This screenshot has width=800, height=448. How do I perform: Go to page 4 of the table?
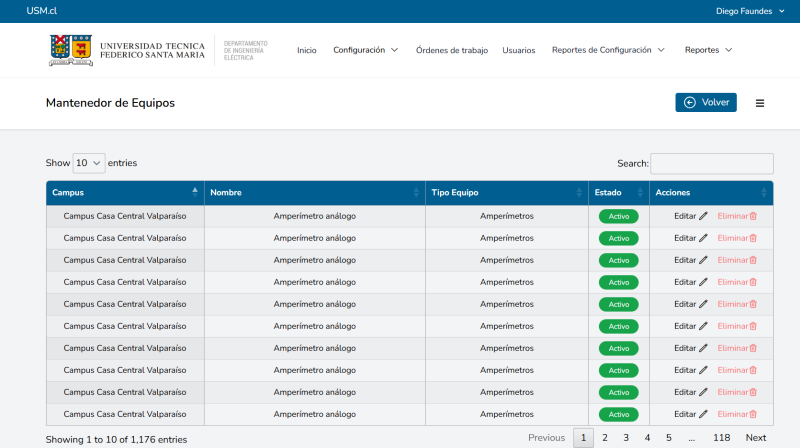point(647,438)
